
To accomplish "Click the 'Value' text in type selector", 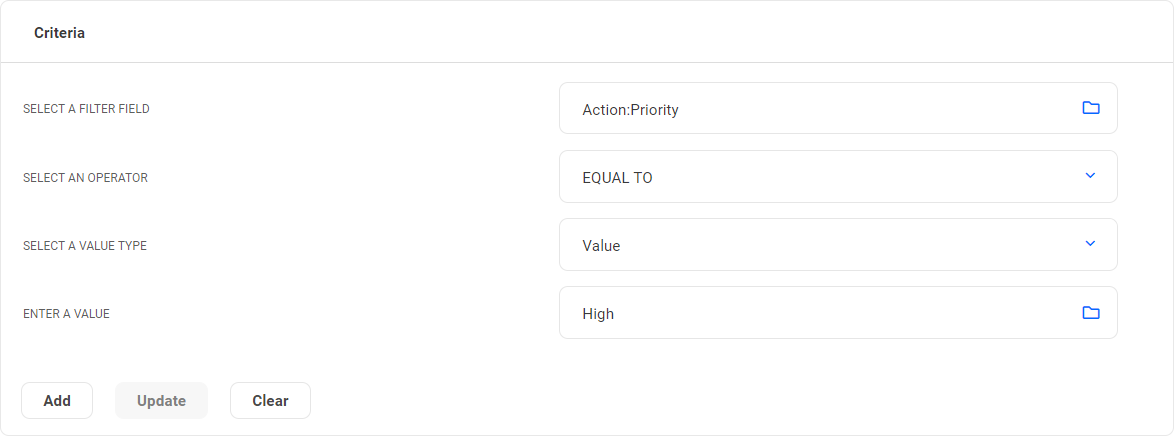I will pyautogui.click(x=601, y=246).
